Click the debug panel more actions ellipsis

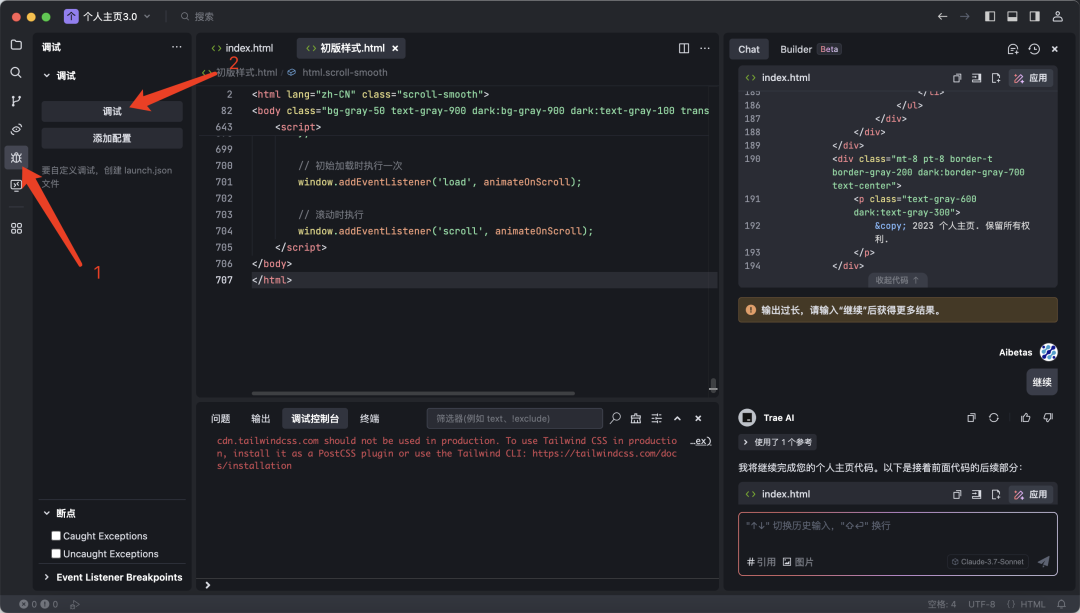[x=176, y=47]
